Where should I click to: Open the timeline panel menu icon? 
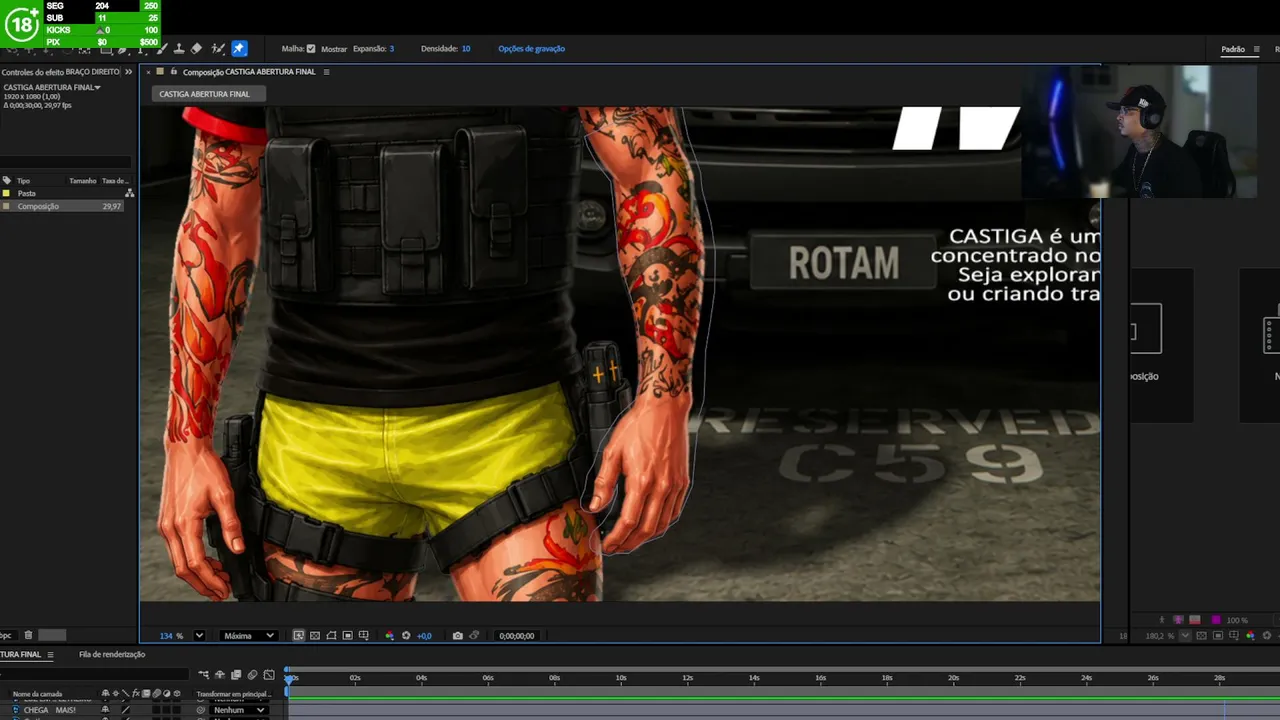point(50,655)
